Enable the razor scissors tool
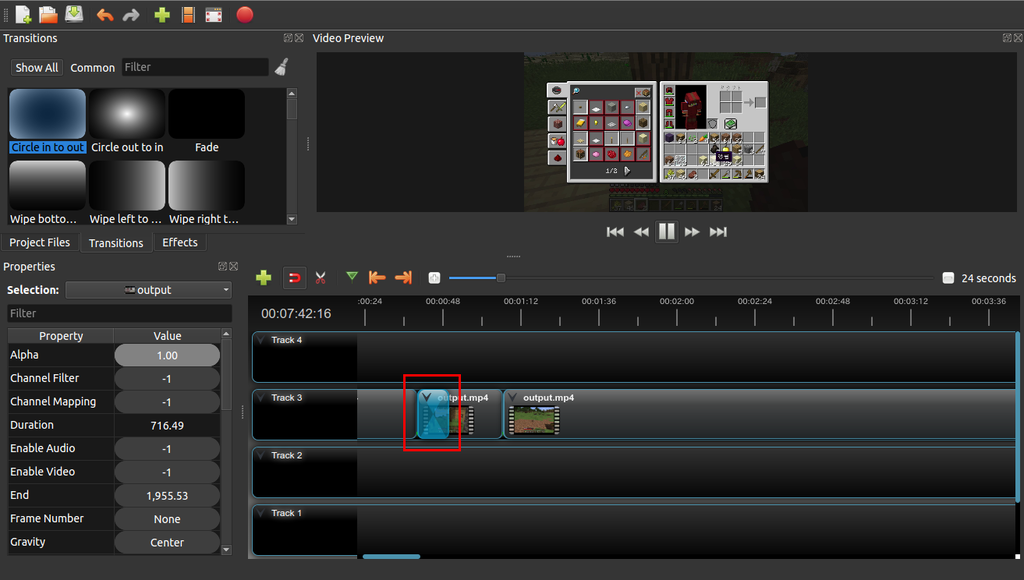Image resolution: width=1024 pixels, height=580 pixels. [321, 278]
